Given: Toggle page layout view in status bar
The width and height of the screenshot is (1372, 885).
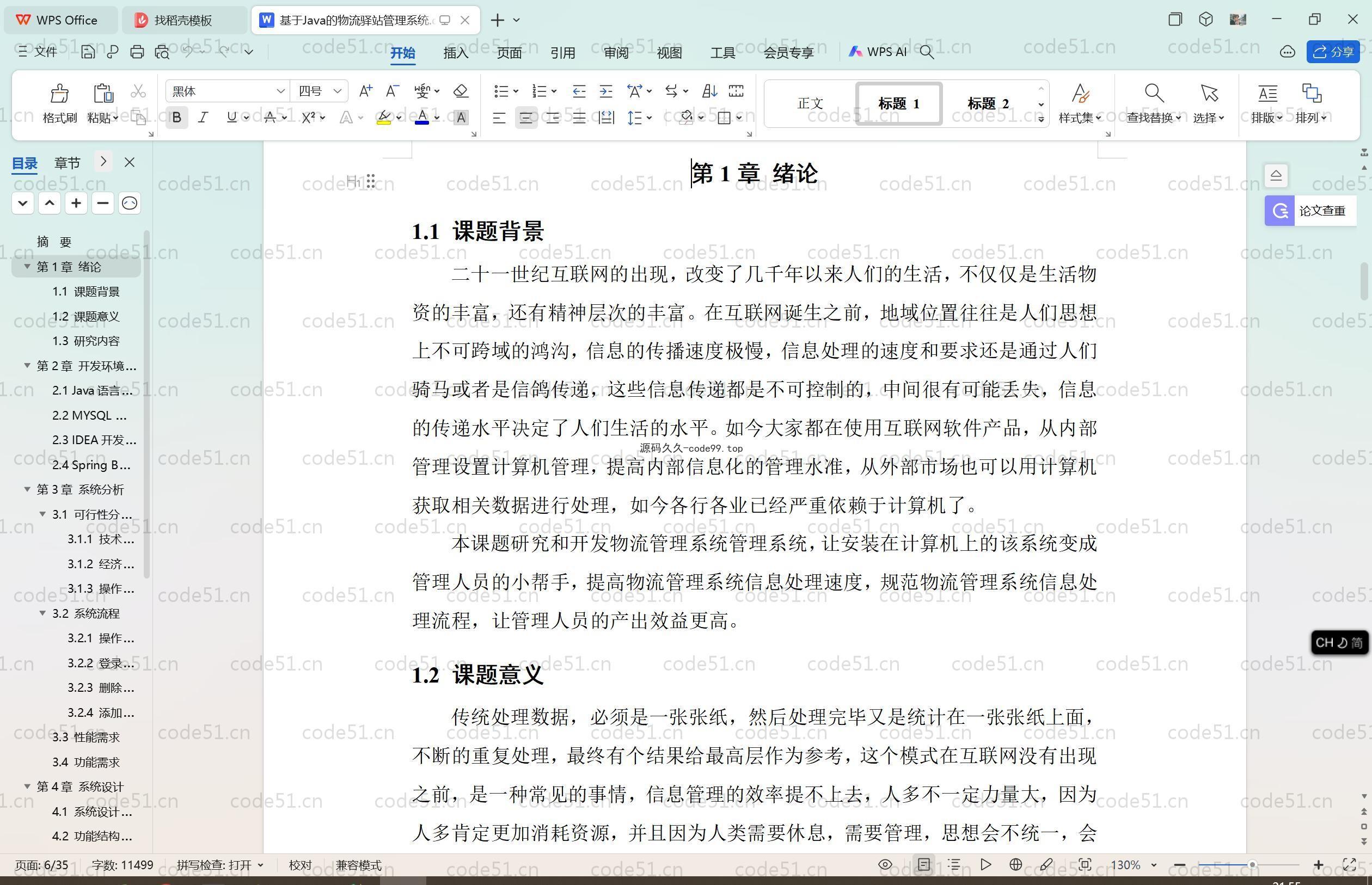Looking at the screenshot, I should click(x=924, y=864).
